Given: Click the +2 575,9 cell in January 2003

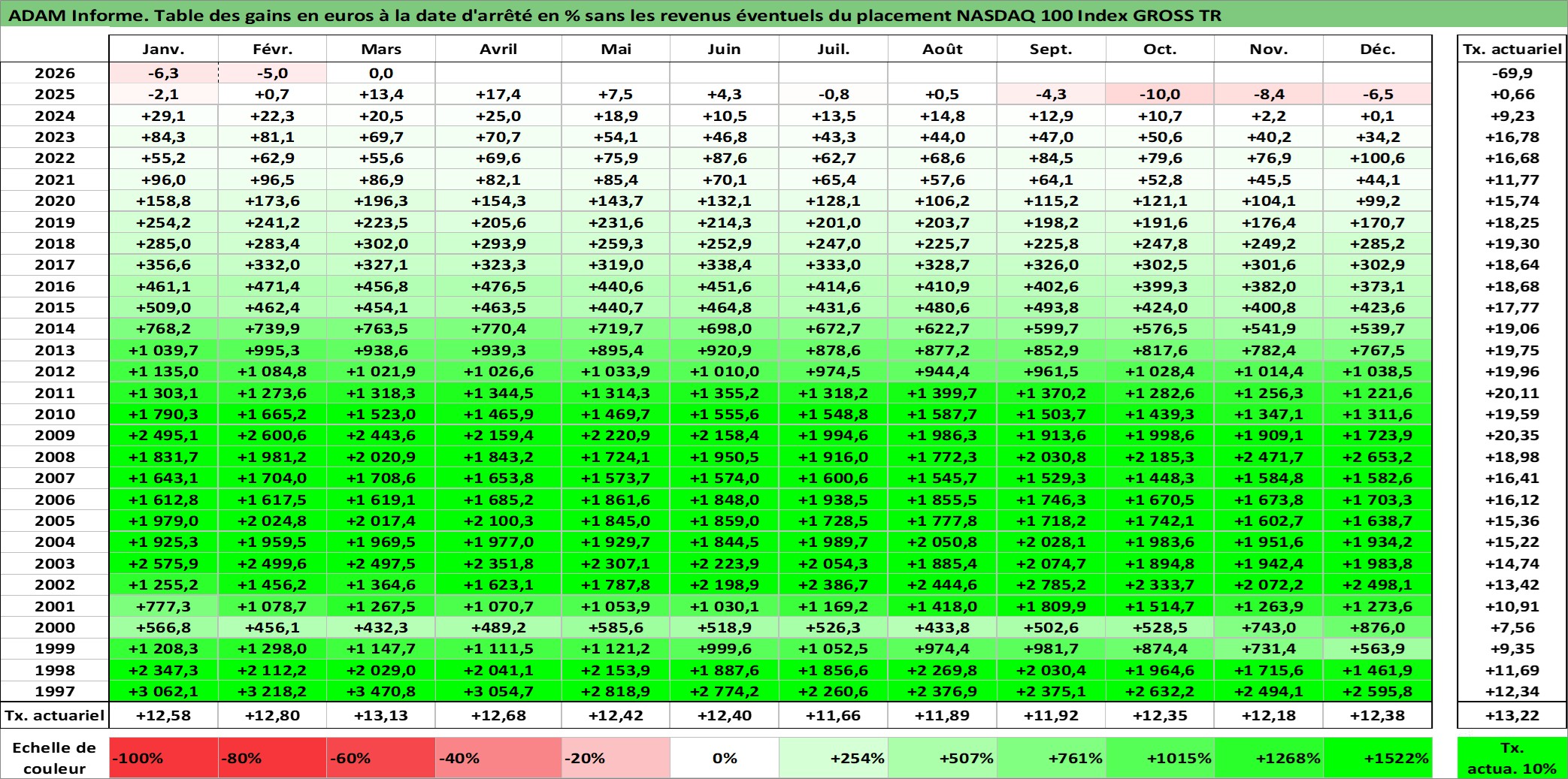Looking at the screenshot, I should tap(164, 563).
